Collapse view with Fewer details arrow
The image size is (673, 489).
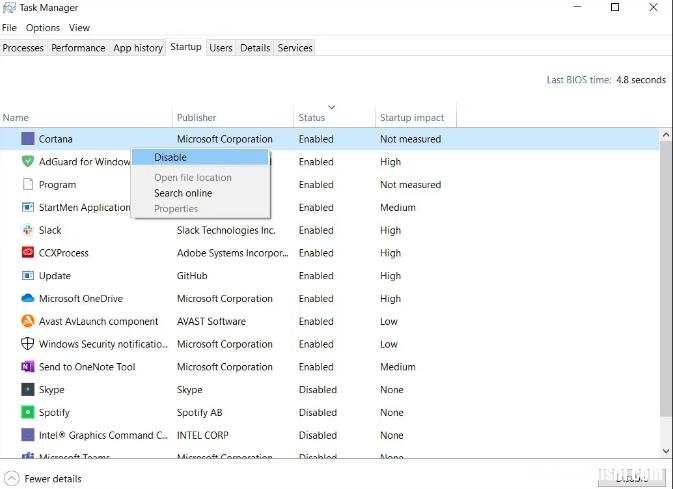(x=12, y=478)
